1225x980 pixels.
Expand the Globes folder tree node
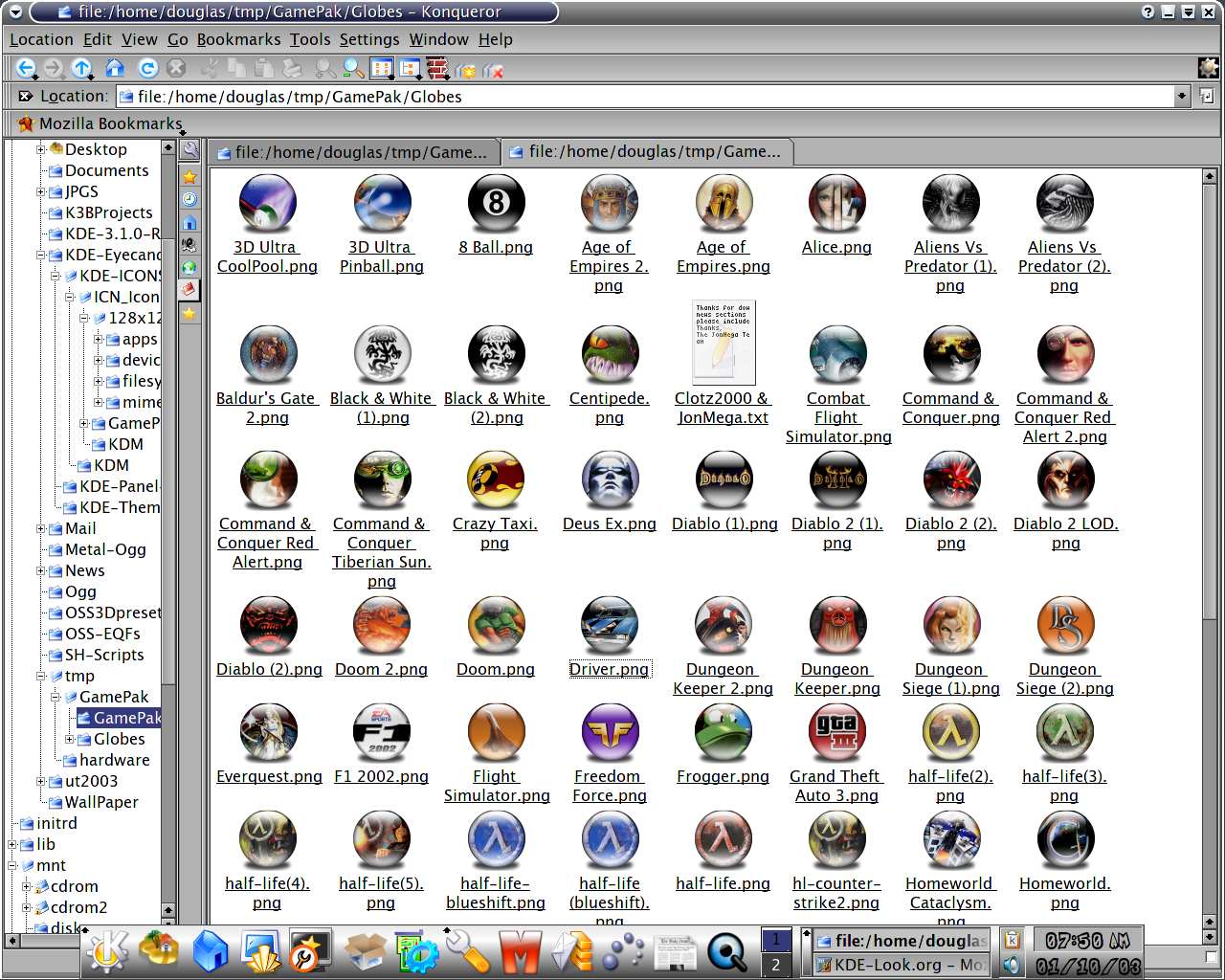pyautogui.click(x=70, y=739)
